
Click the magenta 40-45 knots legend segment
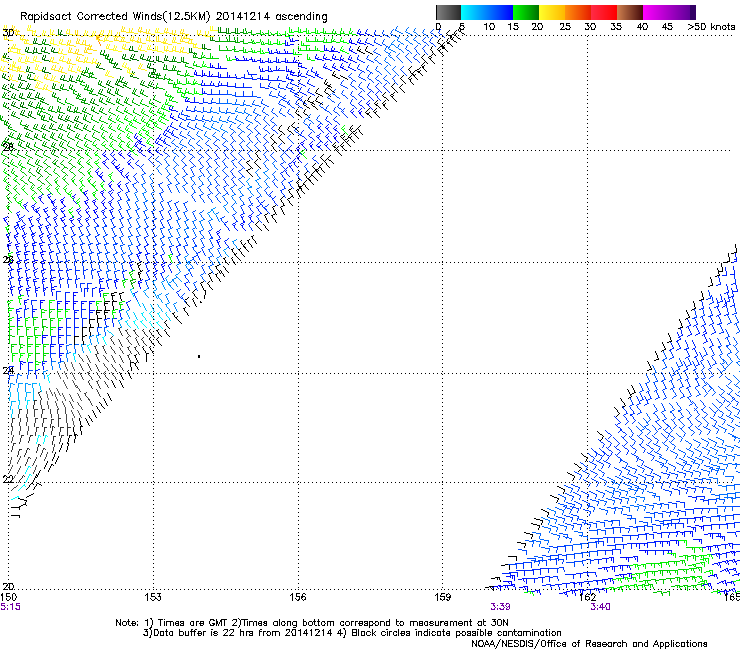(x=656, y=12)
